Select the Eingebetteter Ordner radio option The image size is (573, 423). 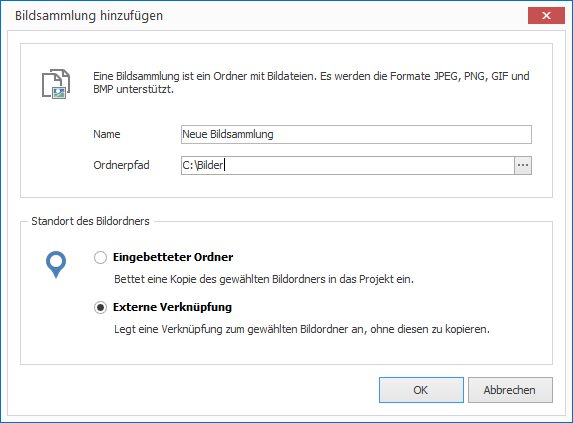tap(100, 258)
